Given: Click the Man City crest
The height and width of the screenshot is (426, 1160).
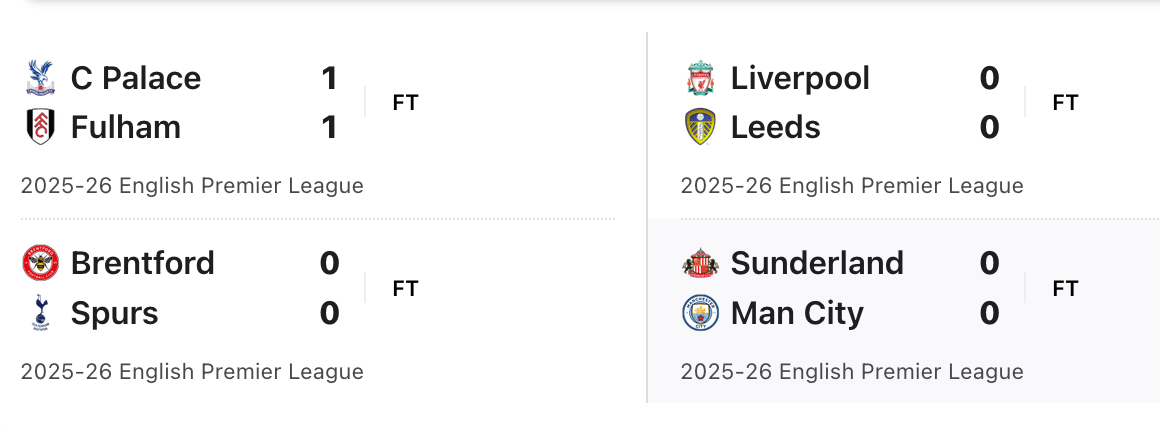Looking at the screenshot, I should click(x=701, y=313).
